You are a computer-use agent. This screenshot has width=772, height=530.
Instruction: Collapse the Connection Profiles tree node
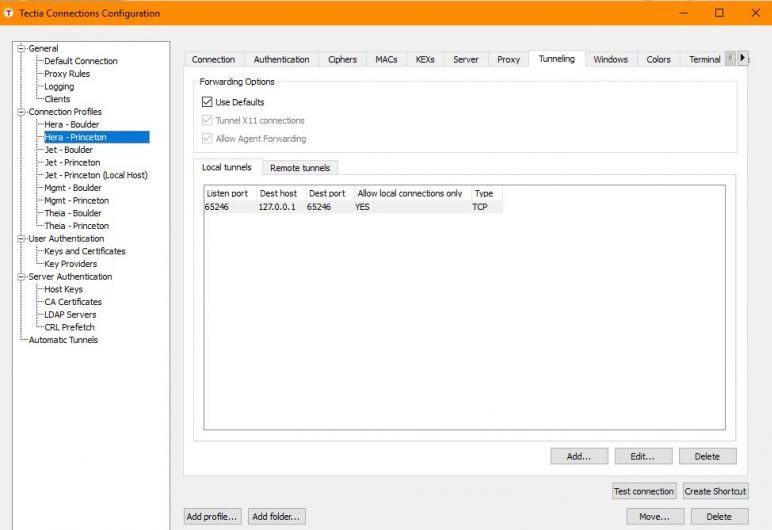click(21, 112)
